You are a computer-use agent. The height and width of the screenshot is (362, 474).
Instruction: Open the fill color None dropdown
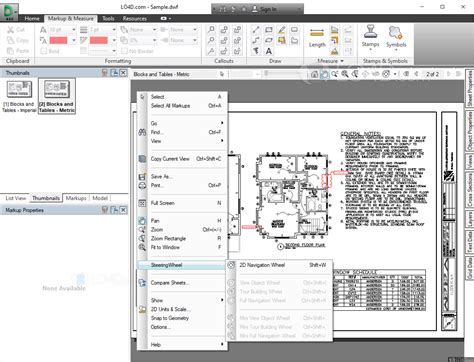pyautogui.click(x=154, y=30)
